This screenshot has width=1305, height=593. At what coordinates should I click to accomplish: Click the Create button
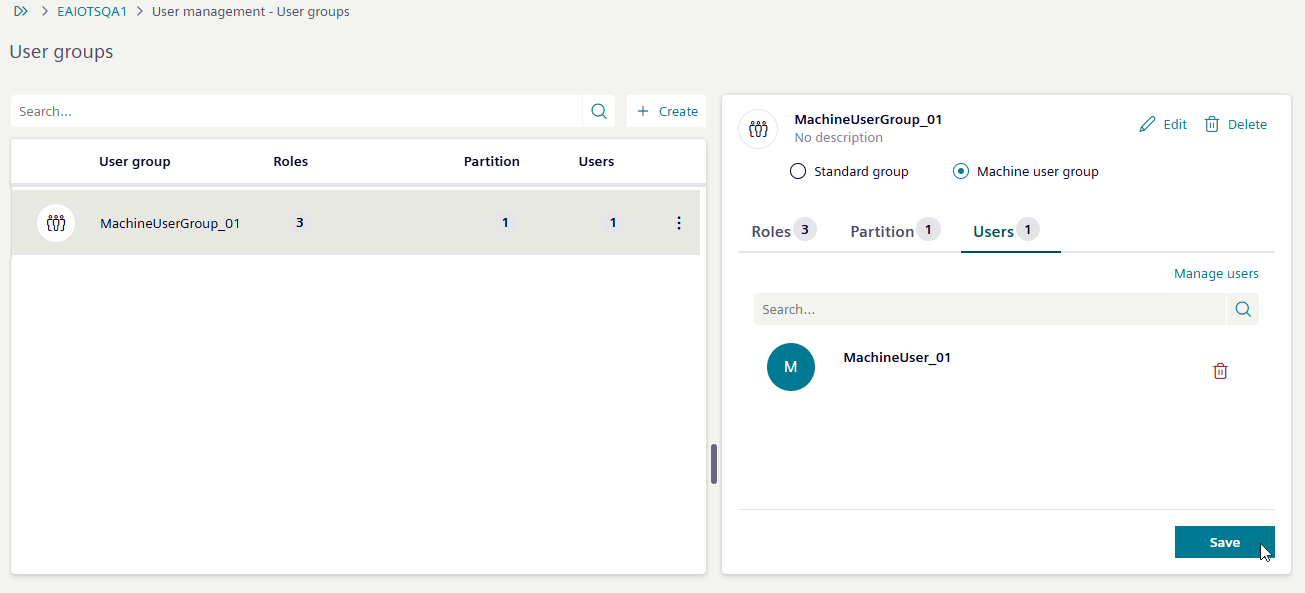point(667,112)
